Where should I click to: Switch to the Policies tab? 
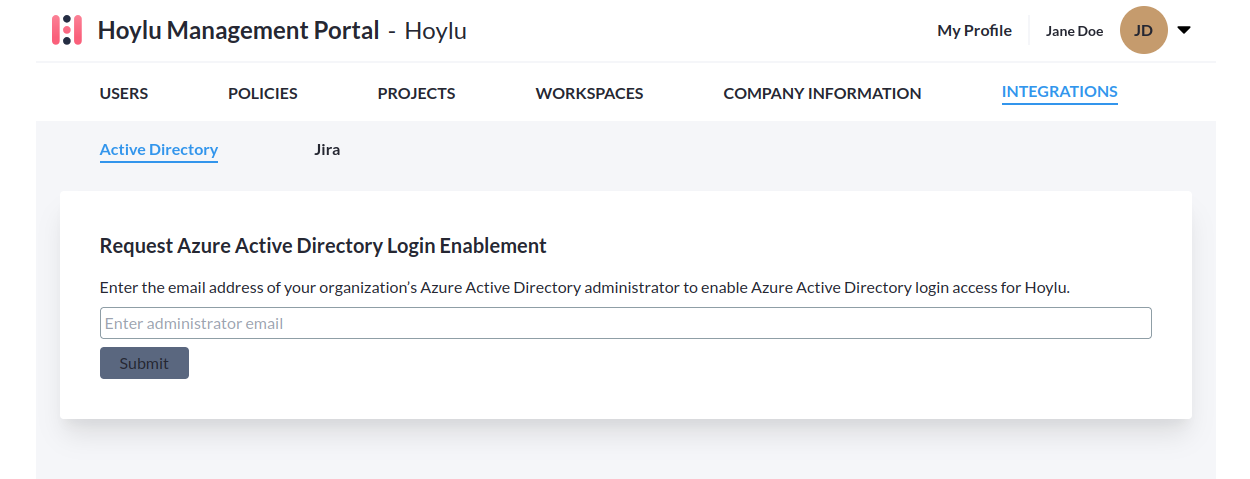[x=263, y=93]
